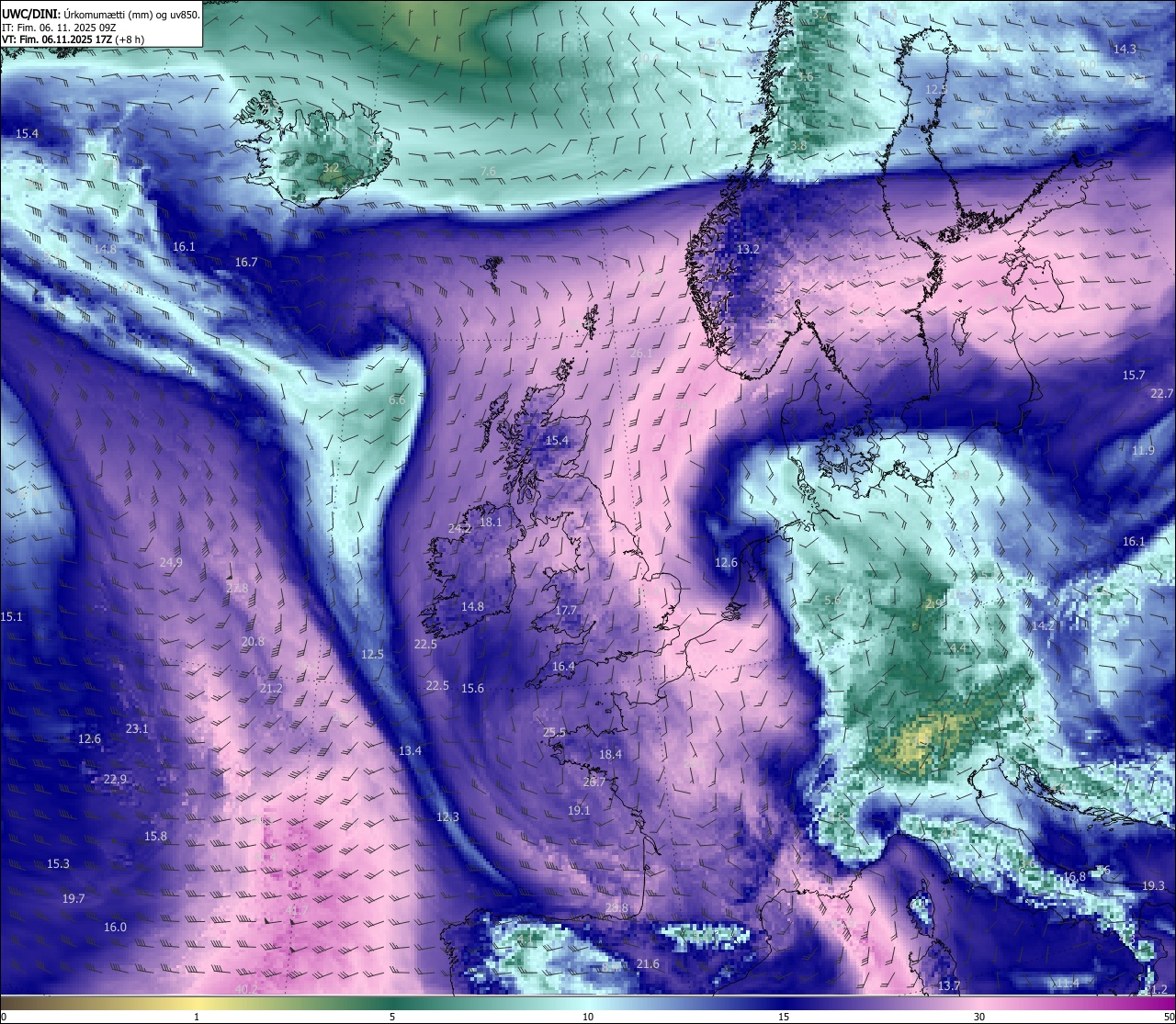Click the 11.9 value near the right edge
The height and width of the screenshot is (1024, 1176).
(x=1143, y=451)
